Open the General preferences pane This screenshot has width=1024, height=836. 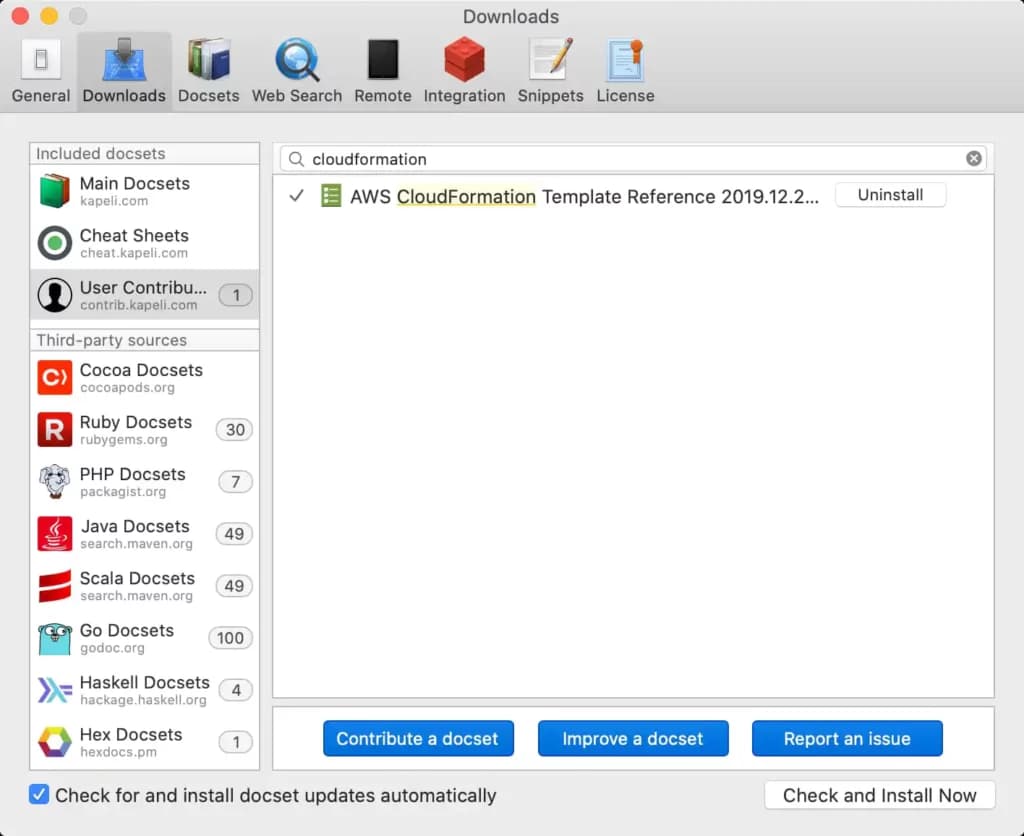point(41,71)
